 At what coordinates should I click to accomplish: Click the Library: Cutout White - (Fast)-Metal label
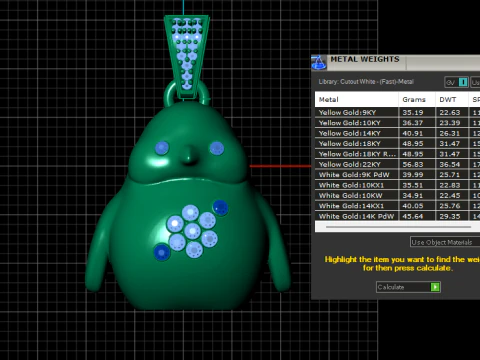pyautogui.click(x=366, y=82)
